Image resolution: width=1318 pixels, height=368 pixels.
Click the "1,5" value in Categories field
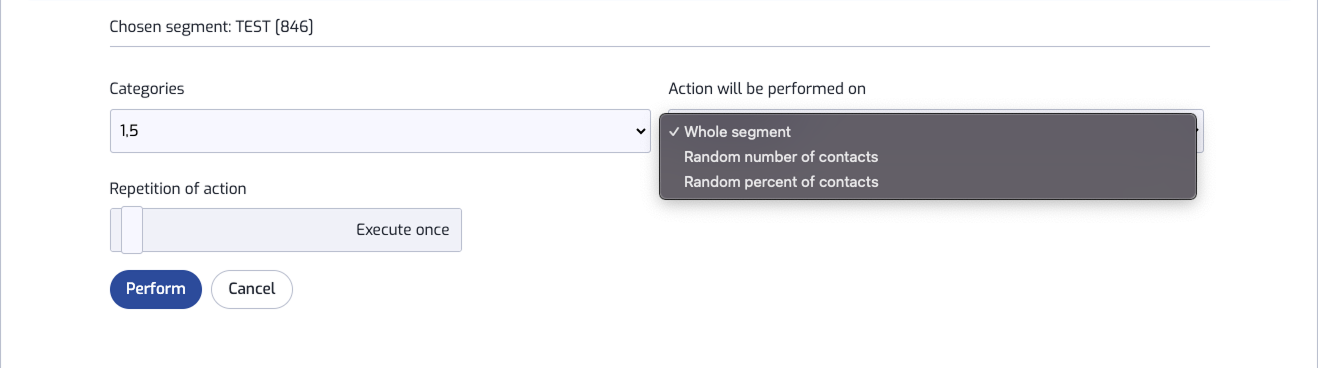point(129,131)
